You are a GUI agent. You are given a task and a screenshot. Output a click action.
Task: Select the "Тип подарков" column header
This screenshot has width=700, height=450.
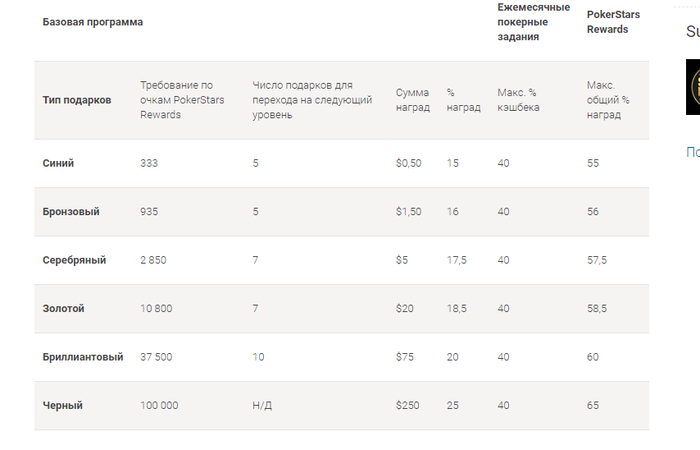click(77, 100)
